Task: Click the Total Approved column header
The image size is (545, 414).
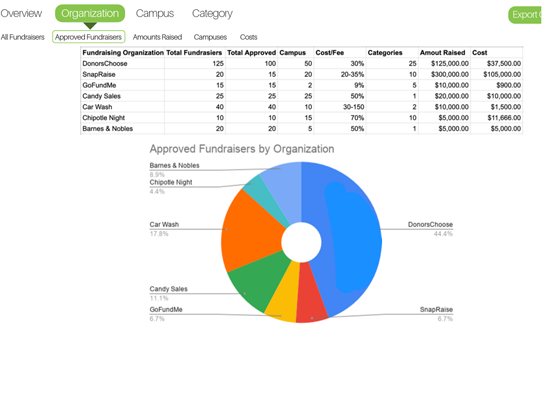Action: click(251, 52)
